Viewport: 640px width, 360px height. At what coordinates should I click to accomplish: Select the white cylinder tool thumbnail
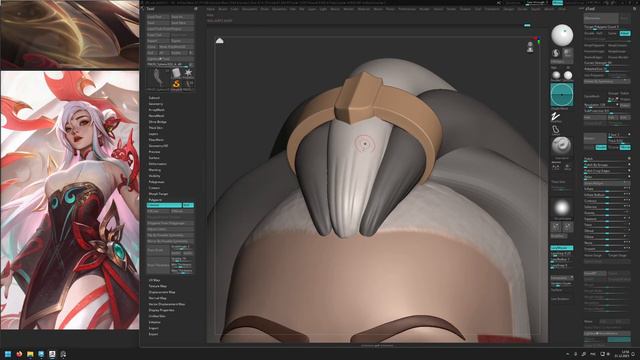coord(176,73)
